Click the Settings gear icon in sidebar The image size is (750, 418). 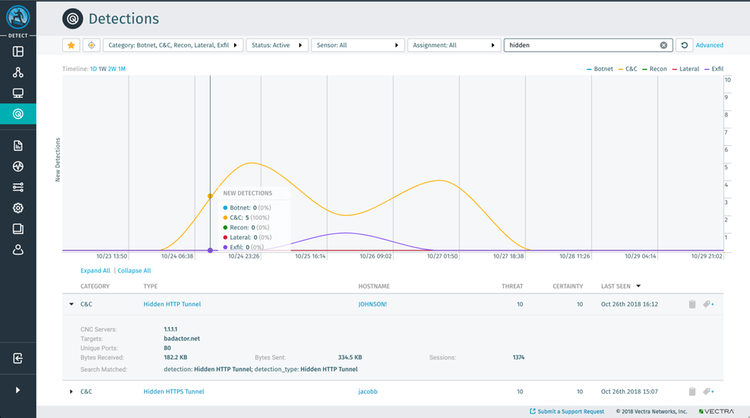pyautogui.click(x=18, y=208)
